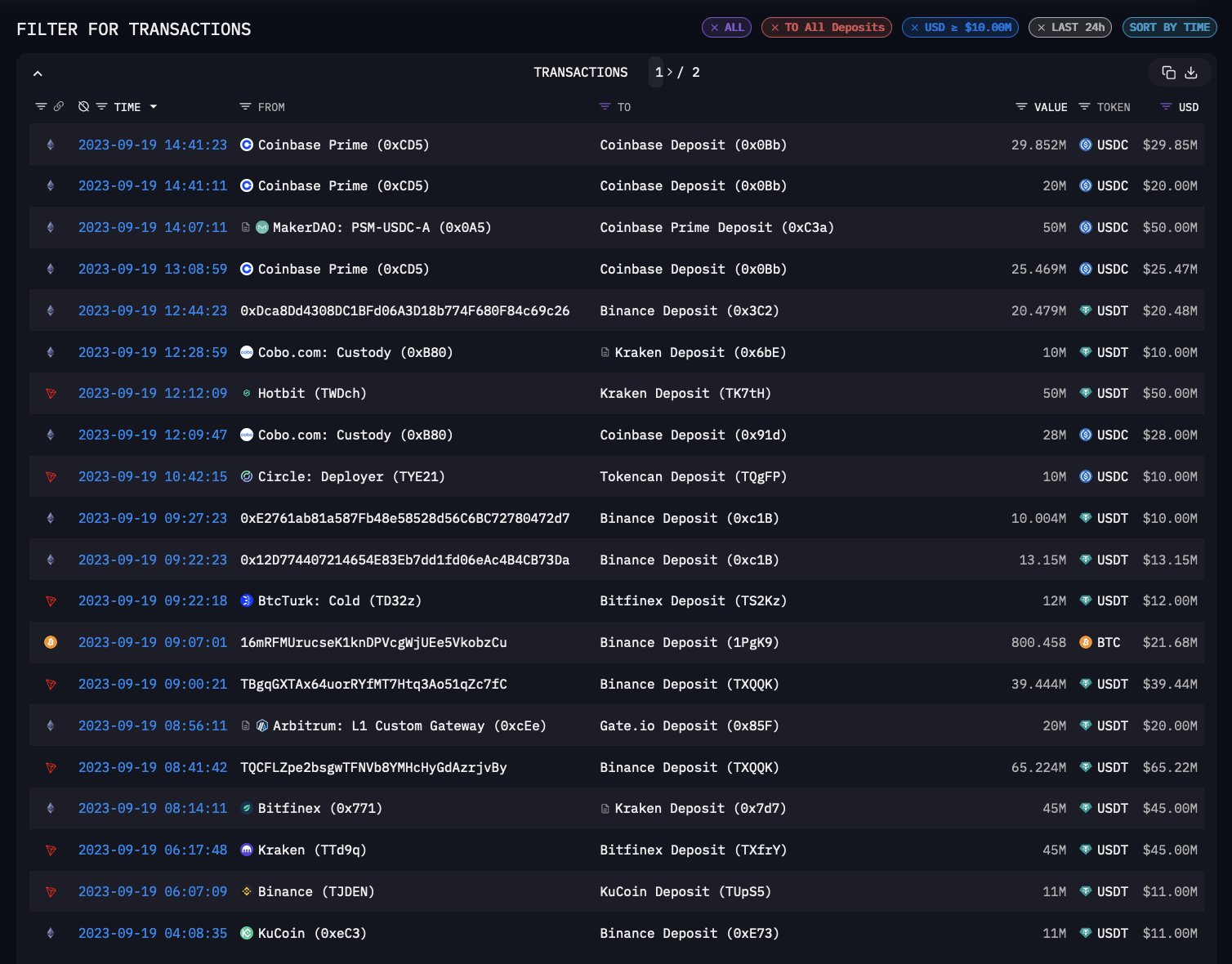Viewport: 1232px width, 964px height.
Task: Click the Ethereum chain icon in the 14:41:23 row
Action: point(51,145)
